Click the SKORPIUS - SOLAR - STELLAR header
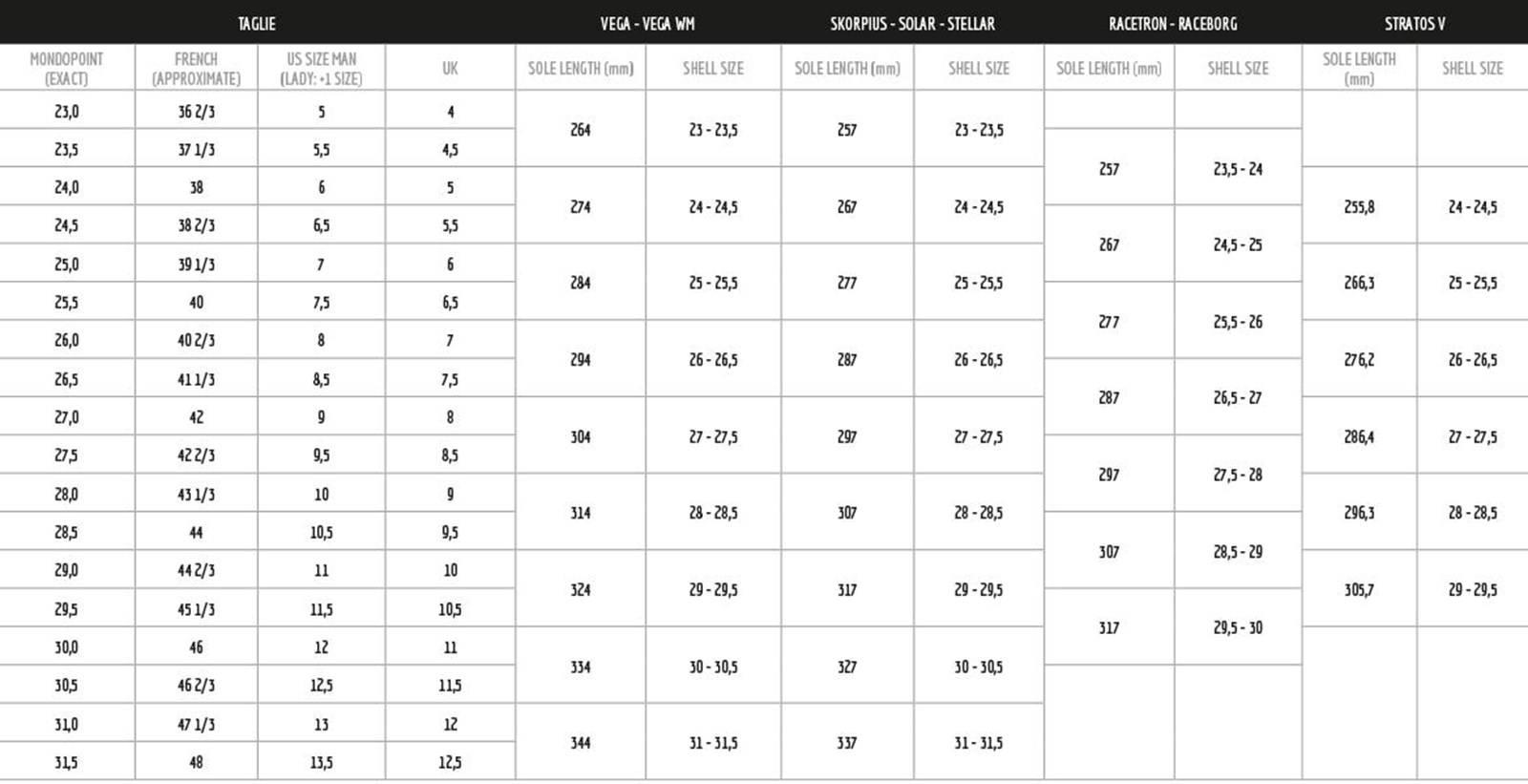1528x784 pixels. pyautogui.click(x=912, y=23)
